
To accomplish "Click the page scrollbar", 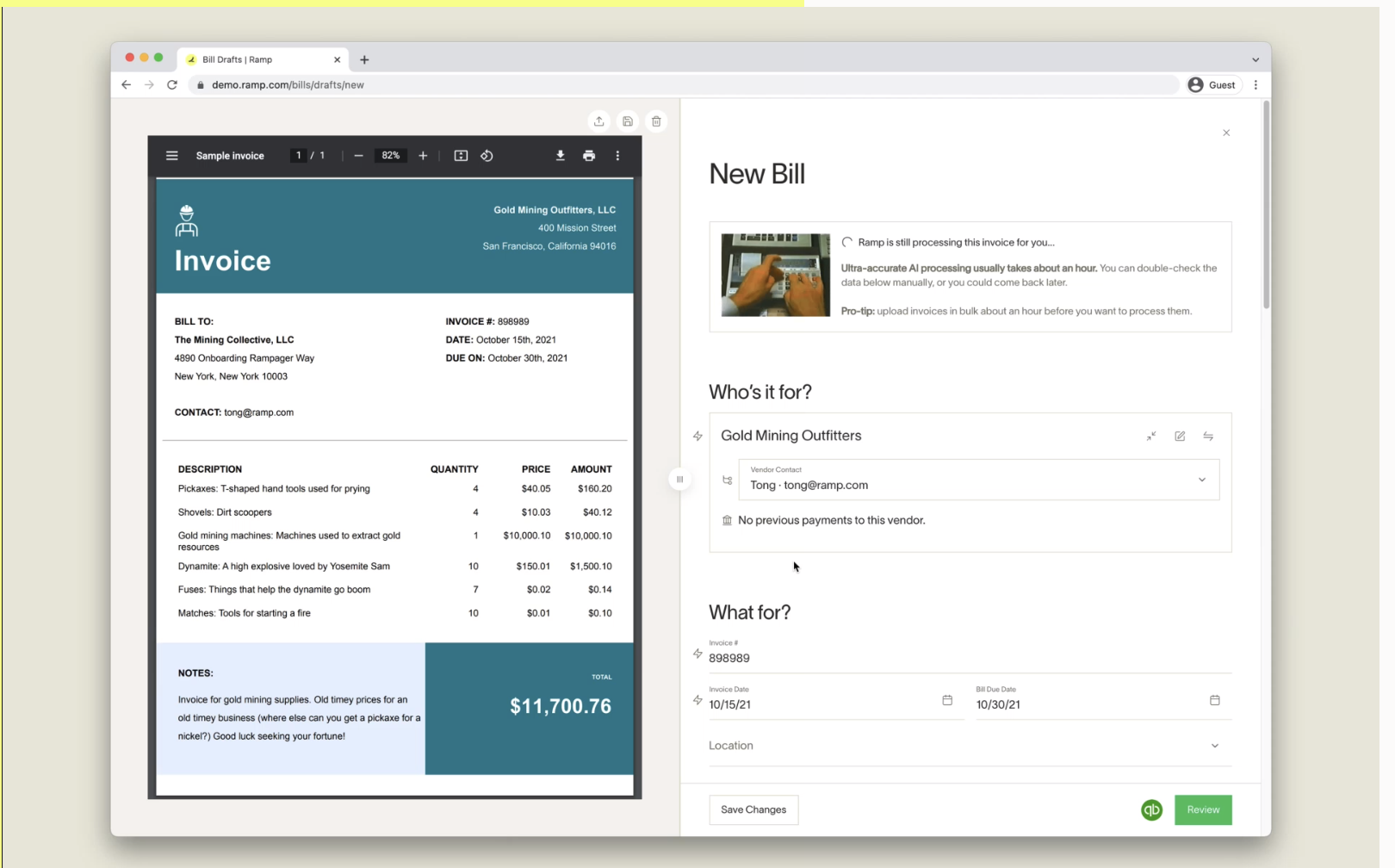I will click(1266, 205).
